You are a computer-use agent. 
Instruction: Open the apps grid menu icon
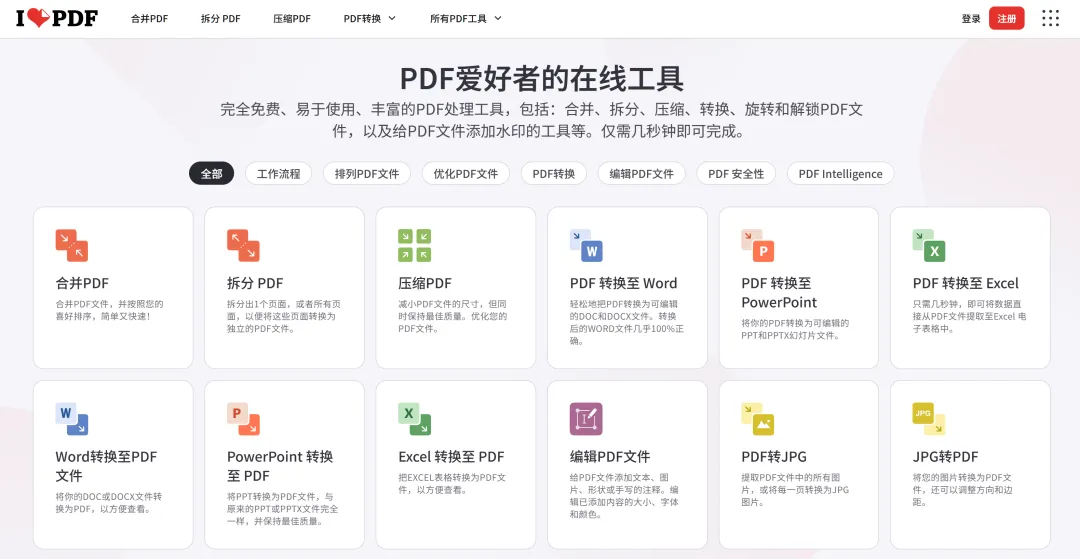click(1050, 19)
